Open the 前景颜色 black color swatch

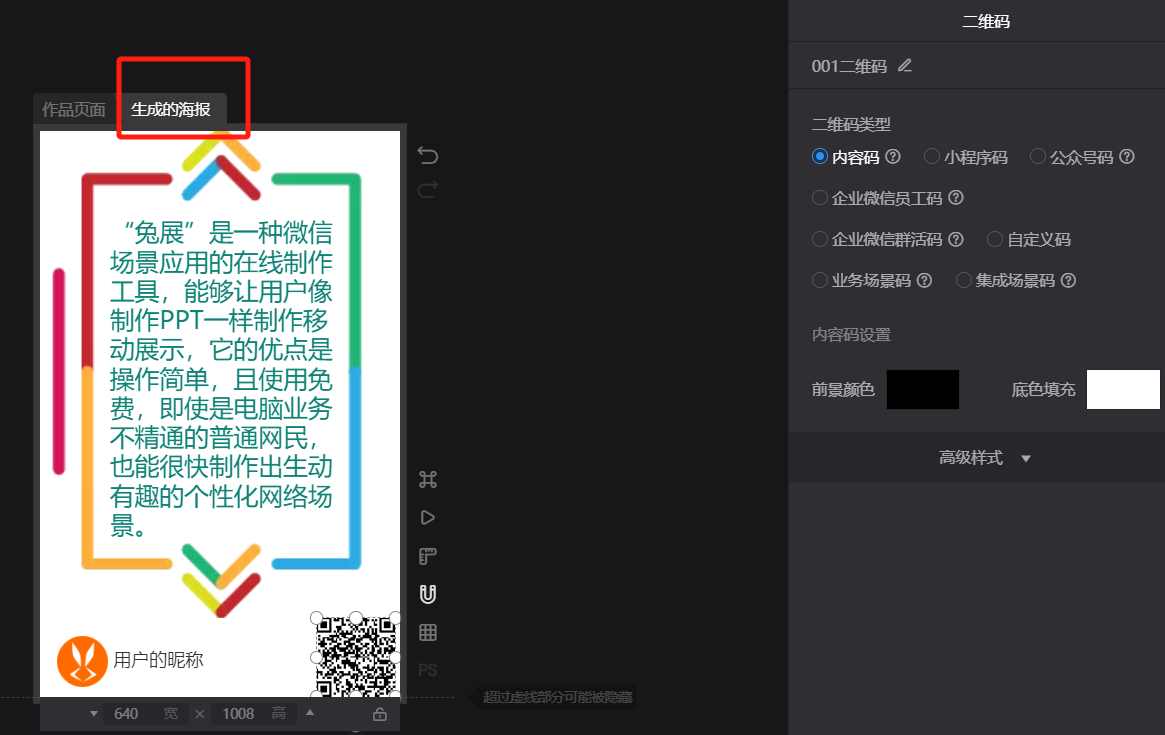[x=923, y=389]
